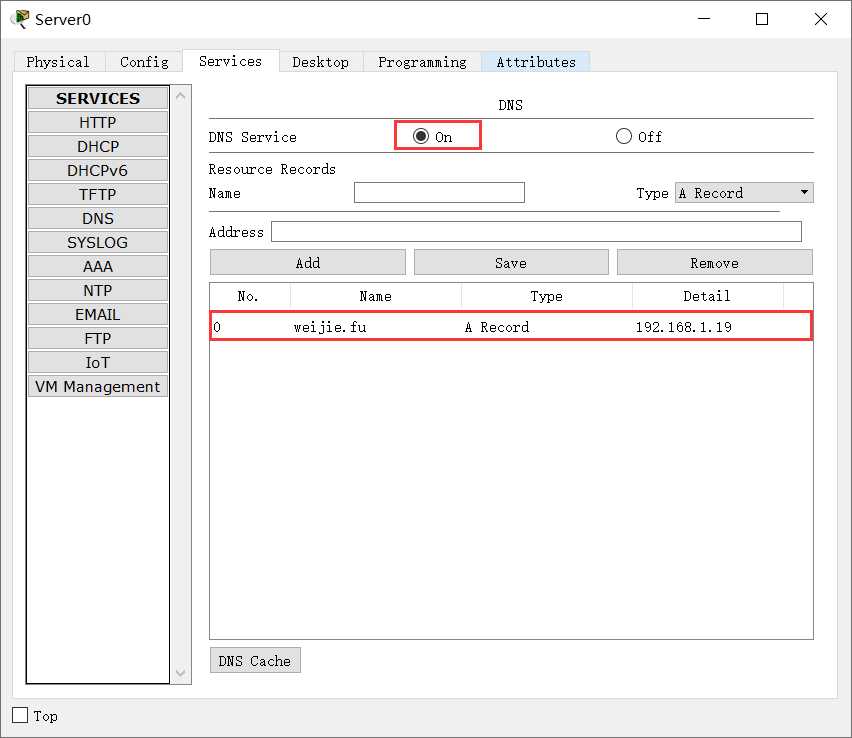
Task: Click the SERVICES list header
Action: tap(98, 98)
